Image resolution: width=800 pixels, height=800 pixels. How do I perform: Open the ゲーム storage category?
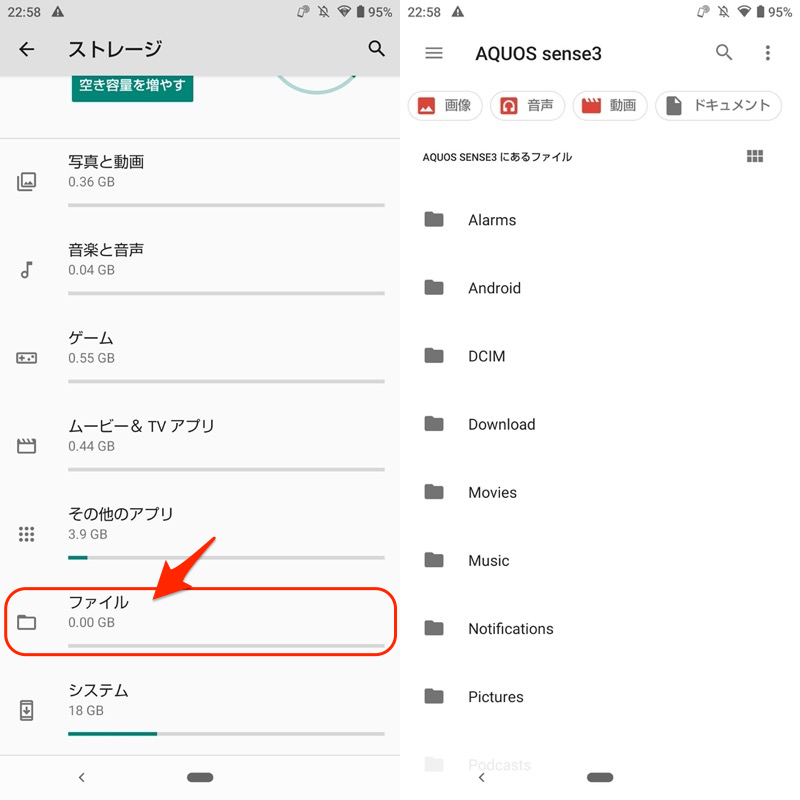(x=200, y=348)
